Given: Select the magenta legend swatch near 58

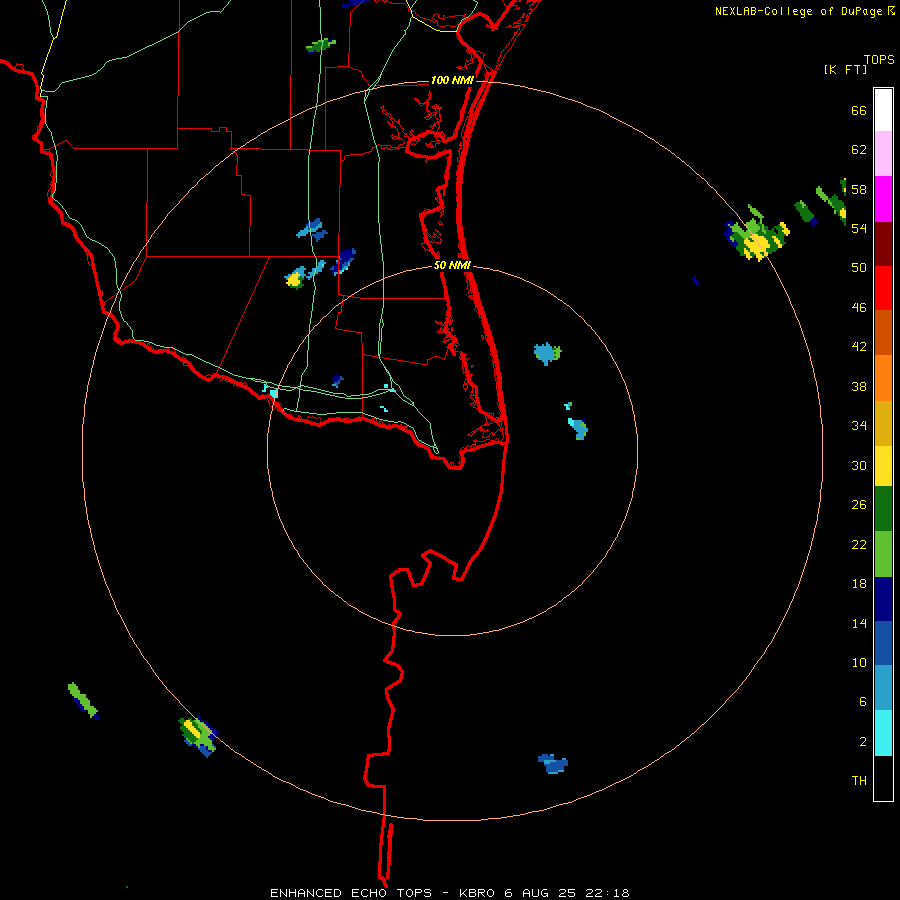Looking at the screenshot, I should click(883, 199).
